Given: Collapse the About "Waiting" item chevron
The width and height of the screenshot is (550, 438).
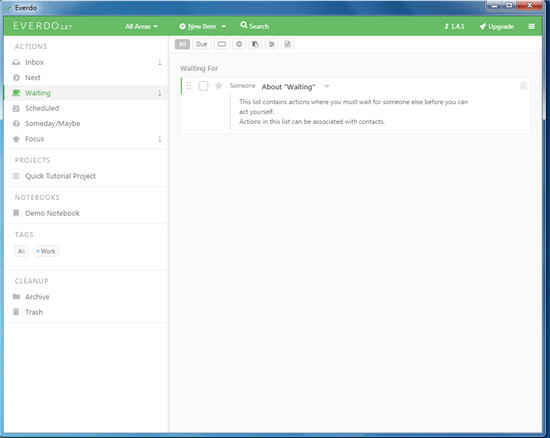Looking at the screenshot, I should pyautogui.click(x=327, y=86).
